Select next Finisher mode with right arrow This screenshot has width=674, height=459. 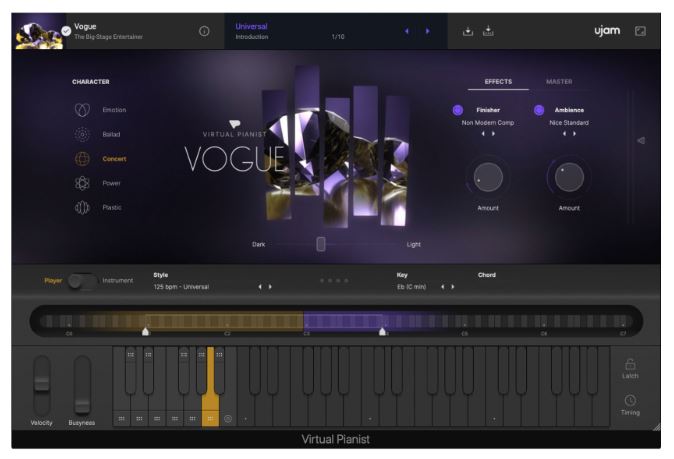tap(493, 134)
